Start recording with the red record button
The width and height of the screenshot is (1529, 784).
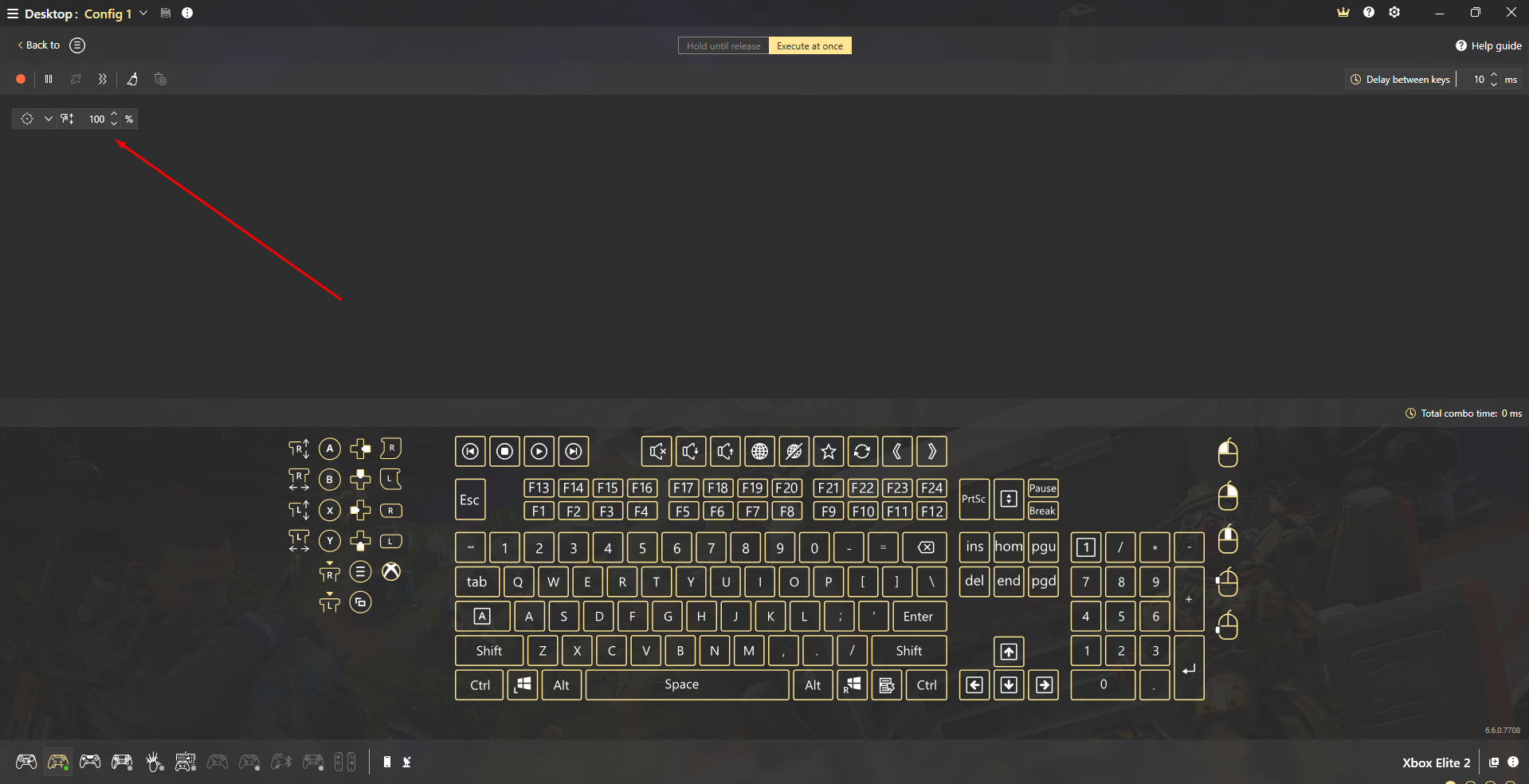(21, 79)
